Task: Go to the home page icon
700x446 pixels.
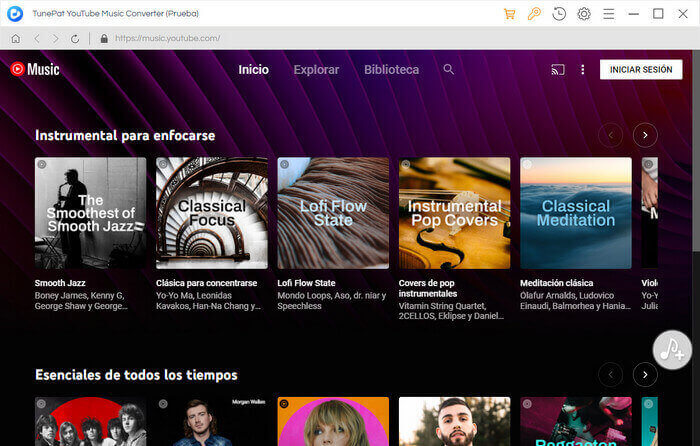Action: [x=16, y=38]
